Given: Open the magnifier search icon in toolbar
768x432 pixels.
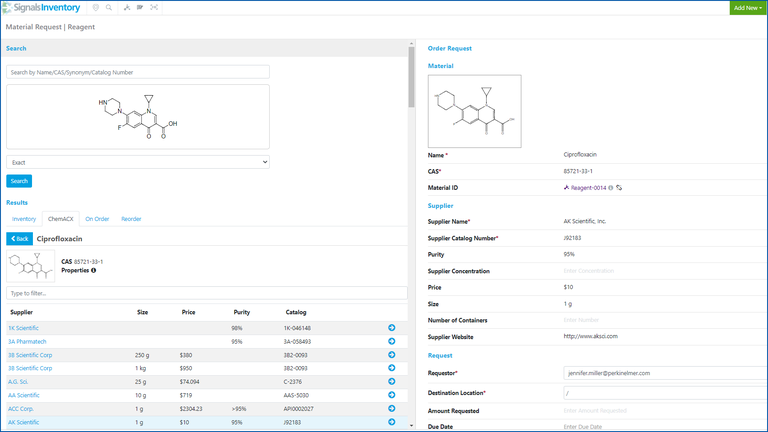Looking at the screenshot, I should coord(109,8).
